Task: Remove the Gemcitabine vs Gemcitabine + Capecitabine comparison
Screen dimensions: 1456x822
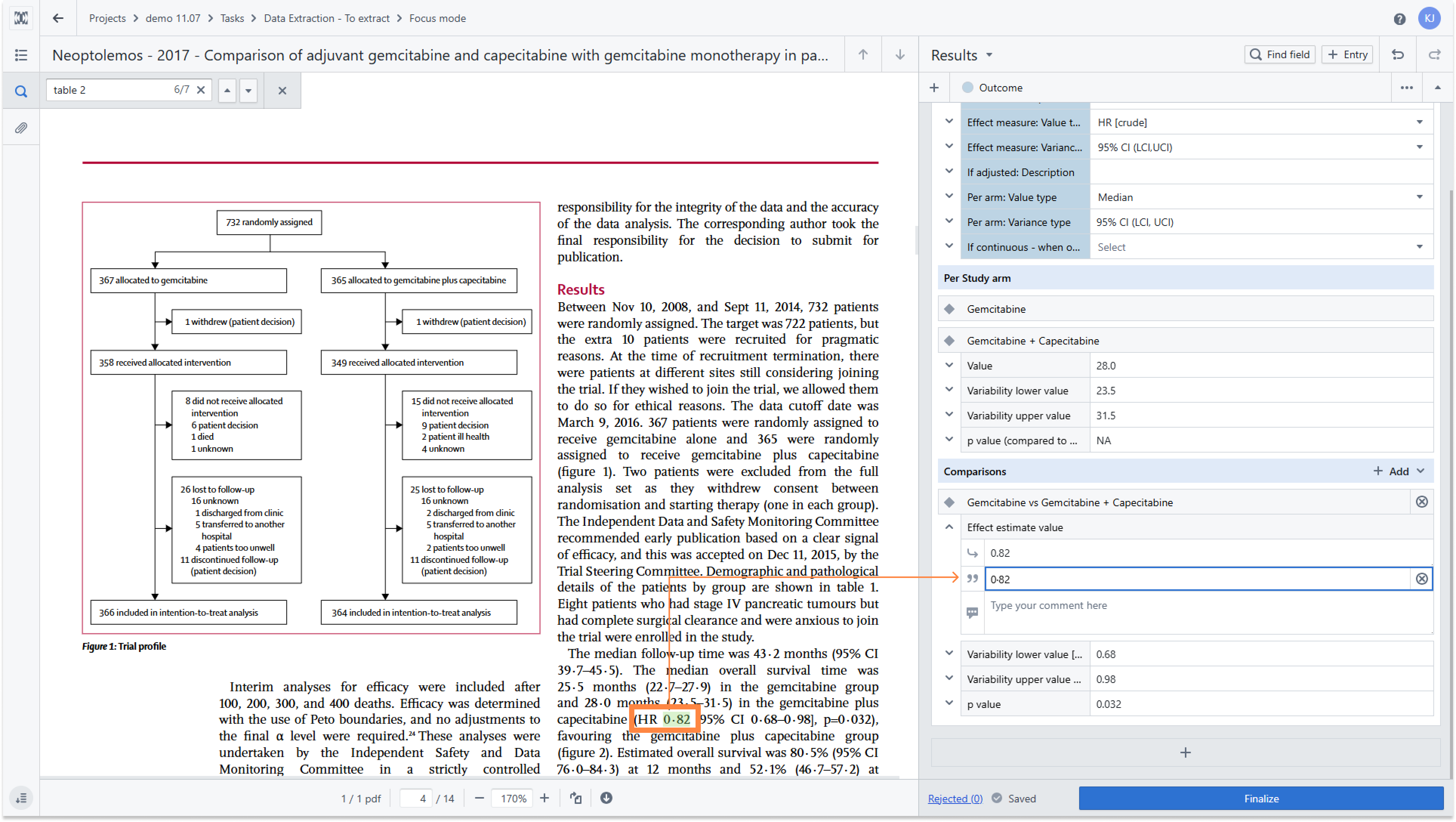Action: pyautogui.click(x=1422, y=502)
